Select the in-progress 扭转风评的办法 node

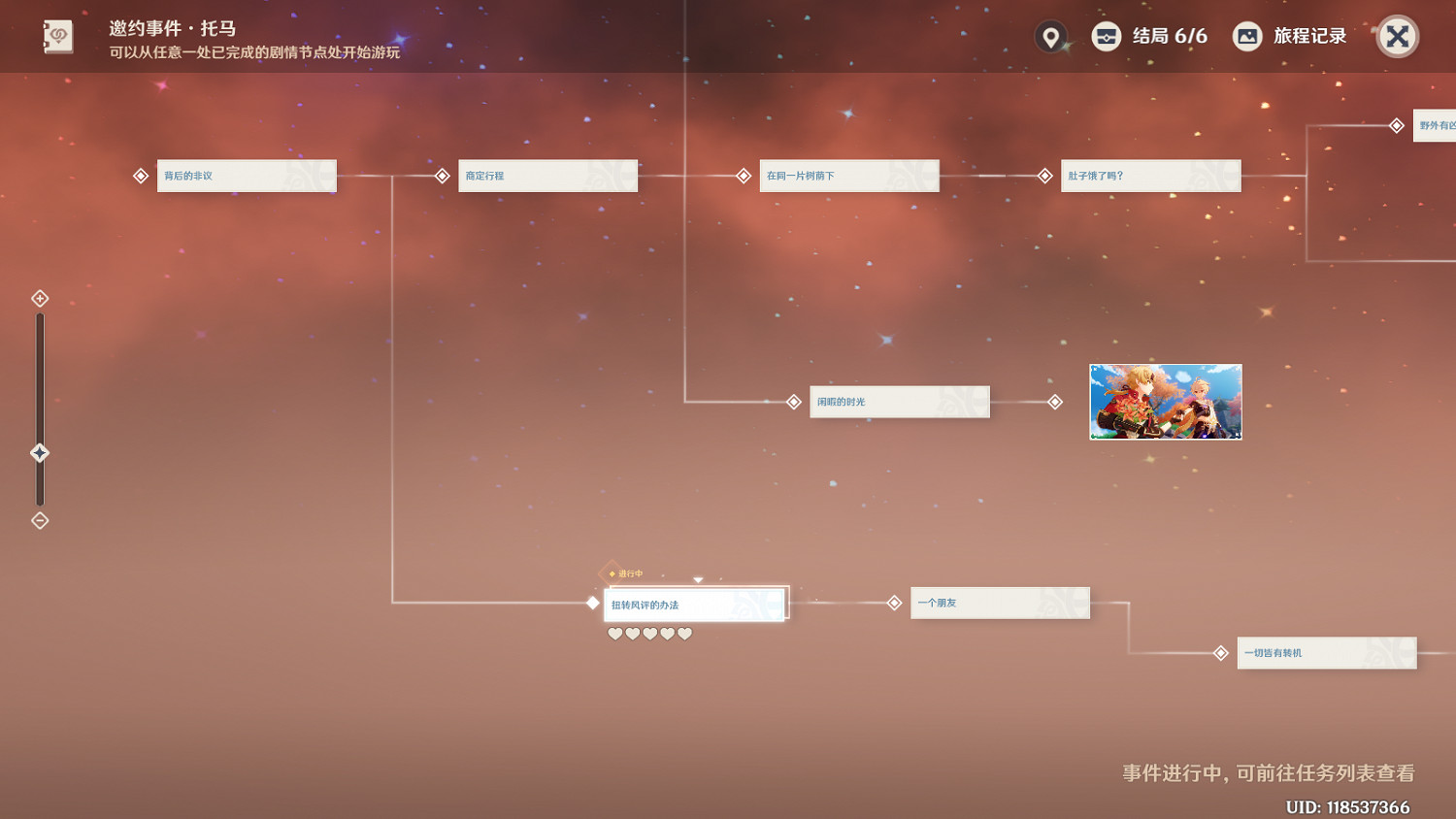pos(695,605)
